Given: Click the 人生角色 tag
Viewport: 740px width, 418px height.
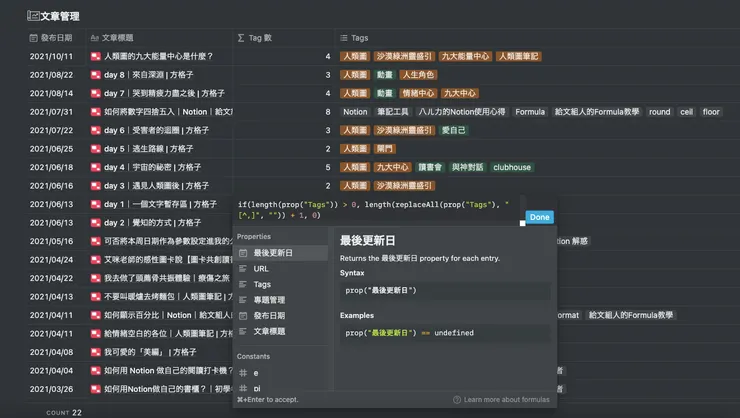Looking at the screenshot, I should pos(418,75).
